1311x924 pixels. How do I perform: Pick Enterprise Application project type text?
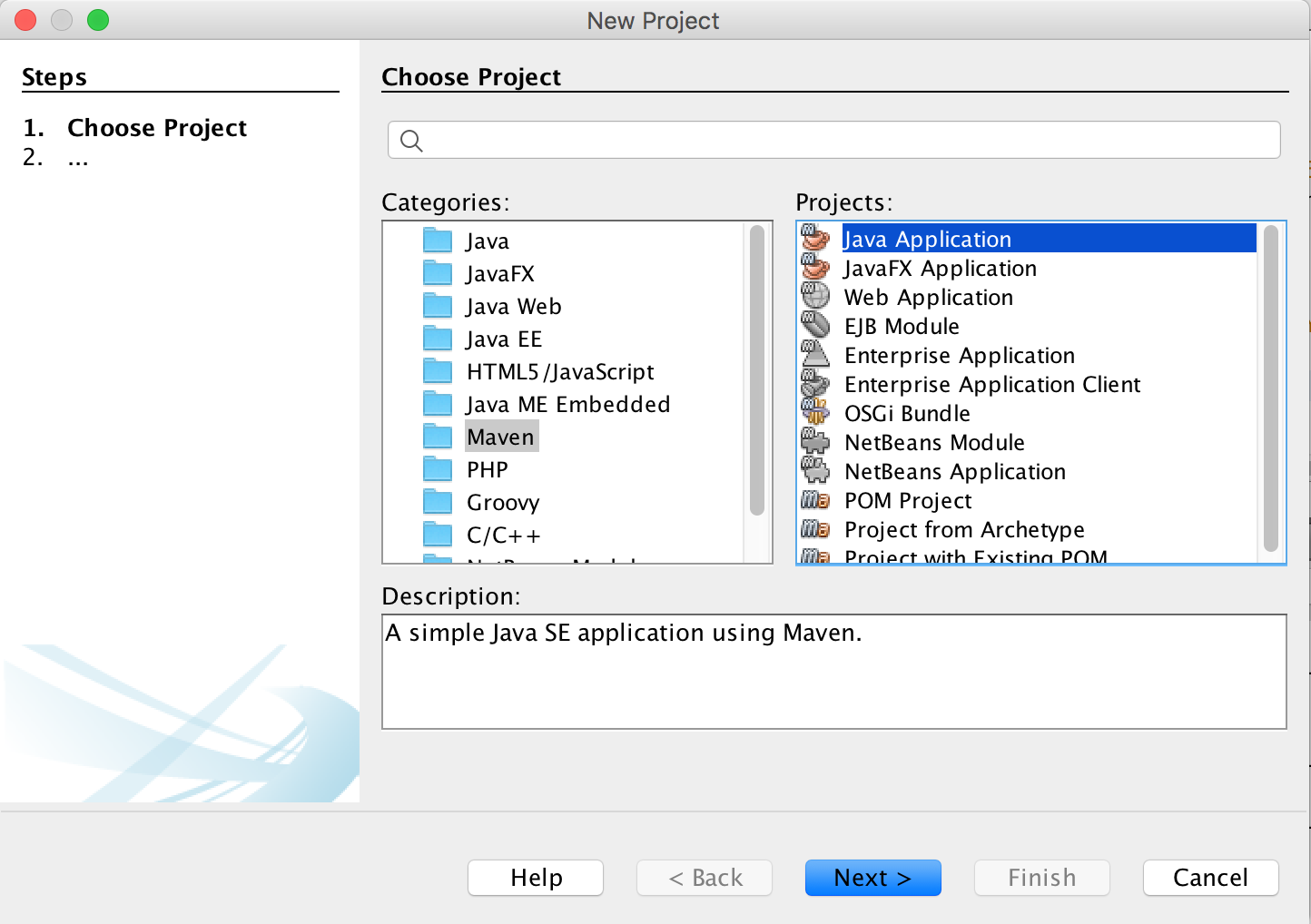click(960, 356)
